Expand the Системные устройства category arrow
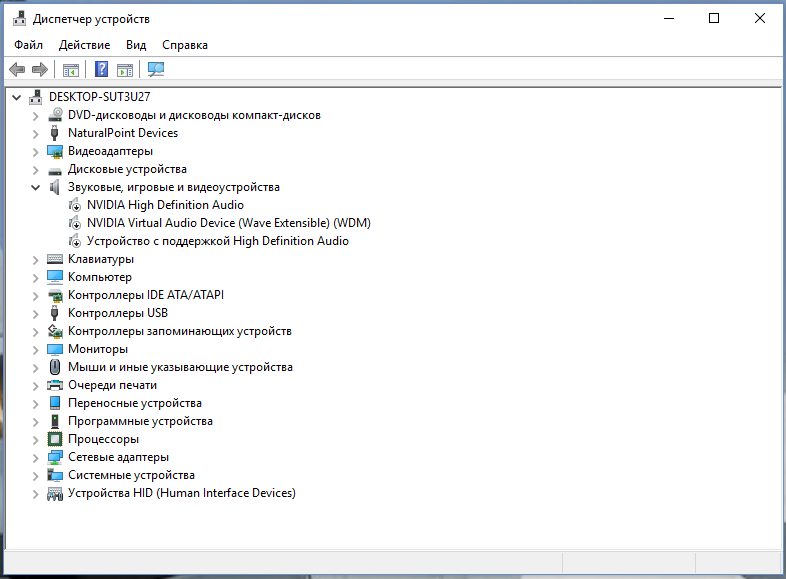Viewport: 786px width, 579px height. (x=36, y=476)
